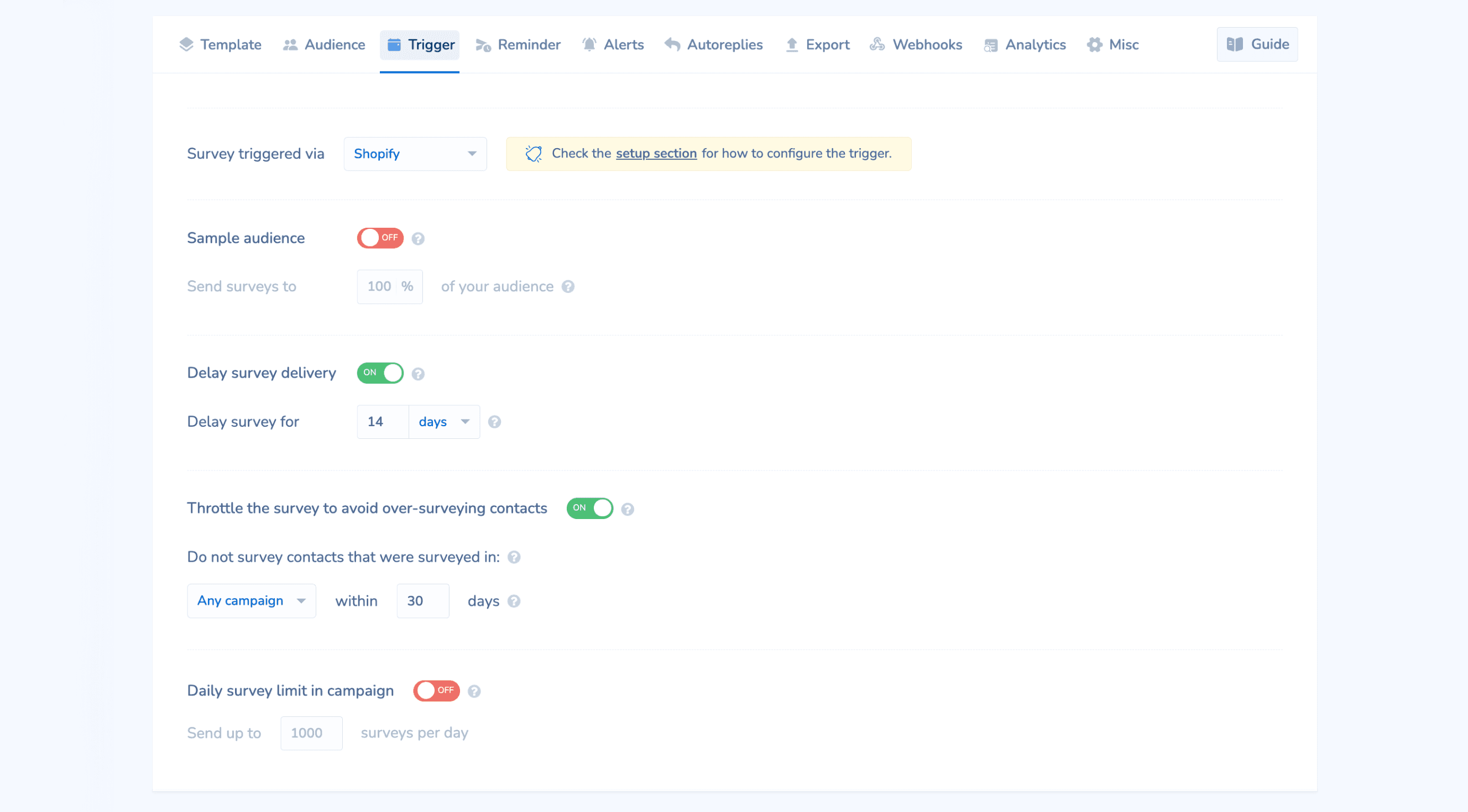The width and height of the screenshot is (1468, 812).
Task: Click the help icon next to days dropdown
Action: 494,422
